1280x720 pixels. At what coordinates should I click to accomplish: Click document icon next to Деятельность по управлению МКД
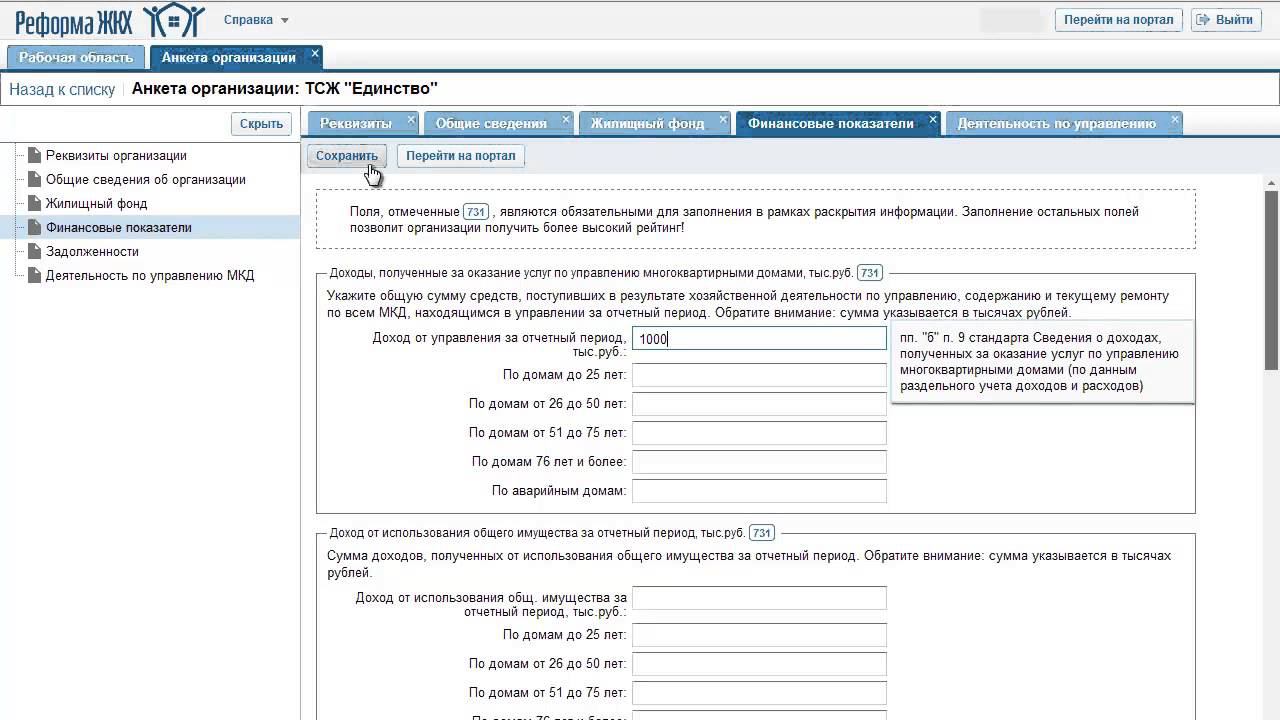pyautogui.click(x=35, y=275)
